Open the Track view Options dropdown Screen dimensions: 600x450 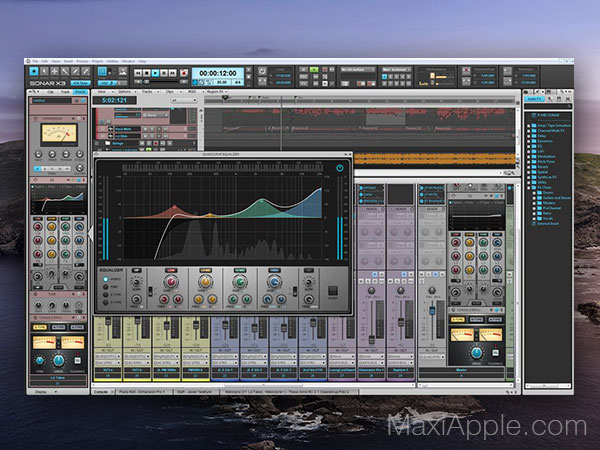tap(126, 92)
